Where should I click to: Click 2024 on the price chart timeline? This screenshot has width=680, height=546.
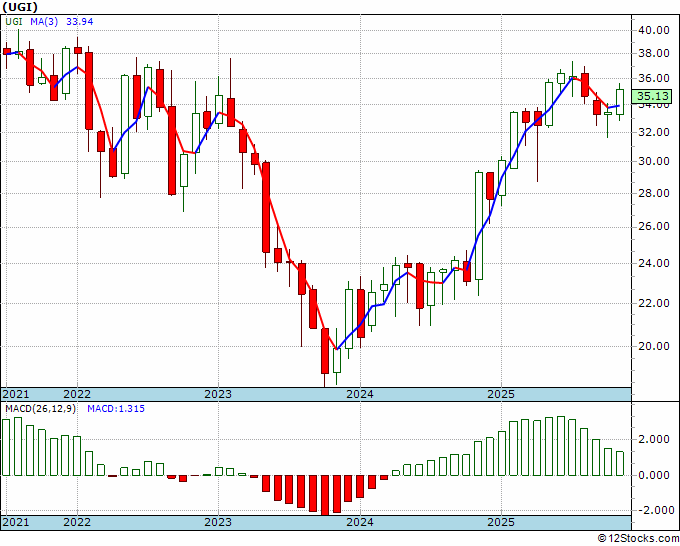(360, 394)
